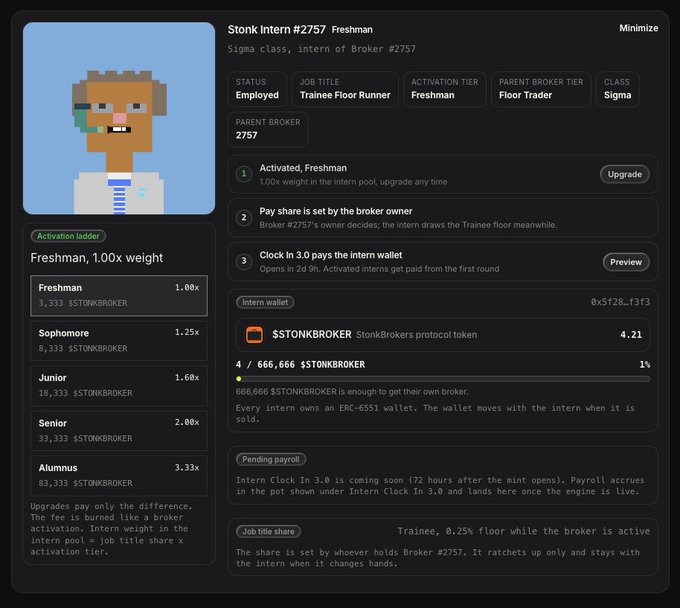Viewport: 680px width, 608px height.
Task: Click 'StonkBrokers protocol token' description
Action: point(416,335)
